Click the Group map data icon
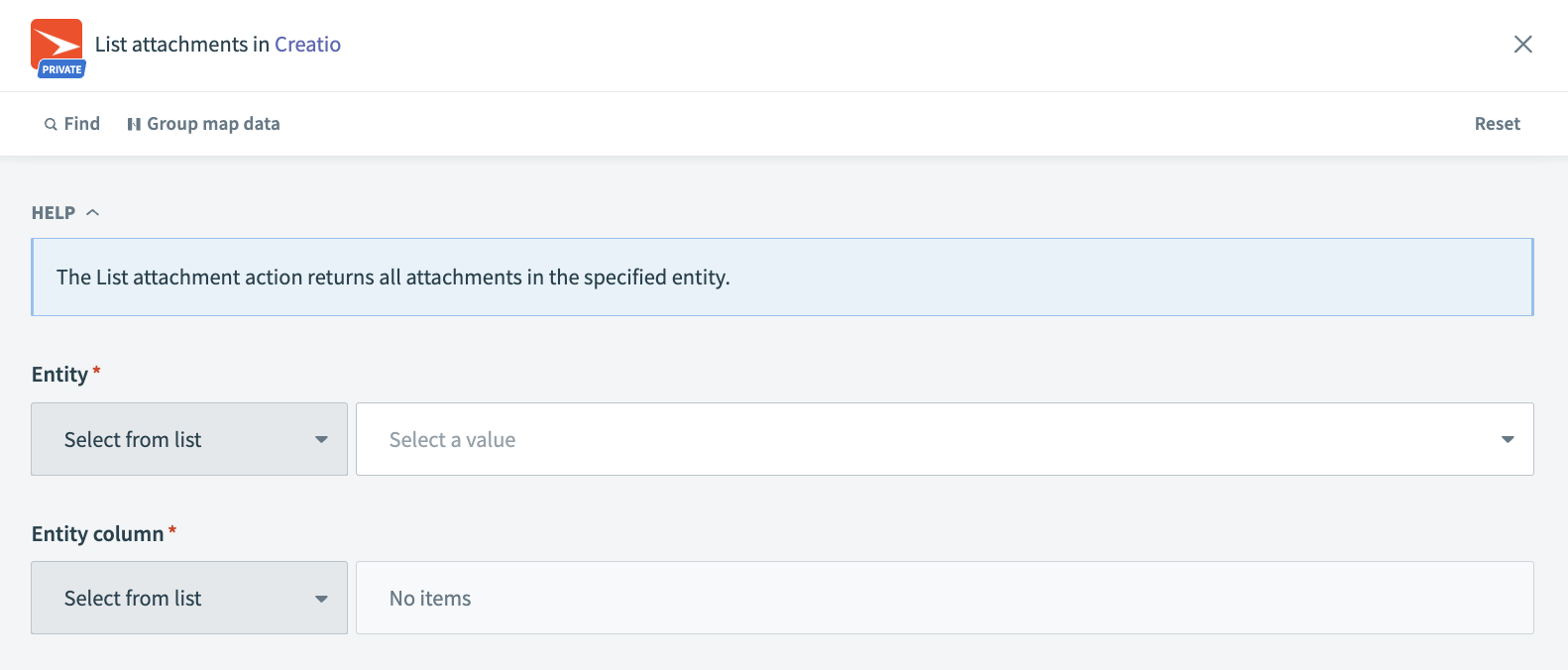1568x670 pixels. 135,123
